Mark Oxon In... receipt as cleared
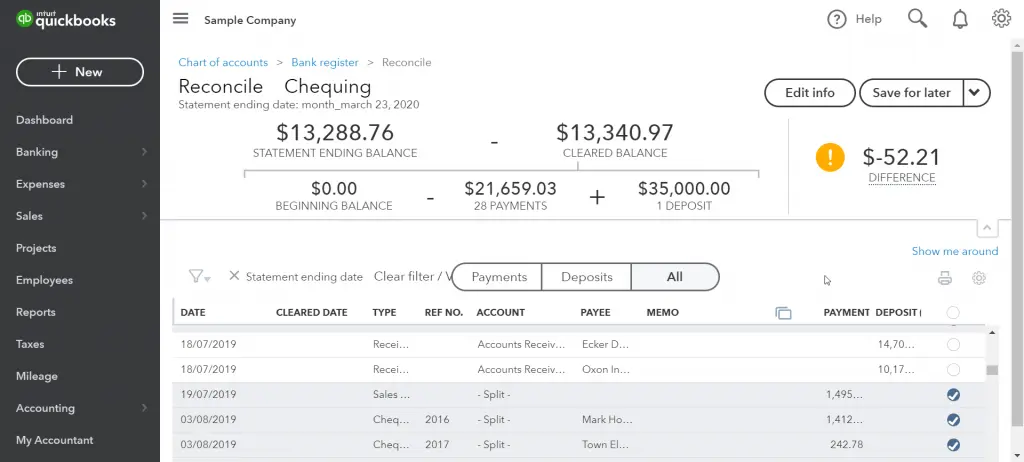The image size is (1024, 462). (x=953, y=370)
